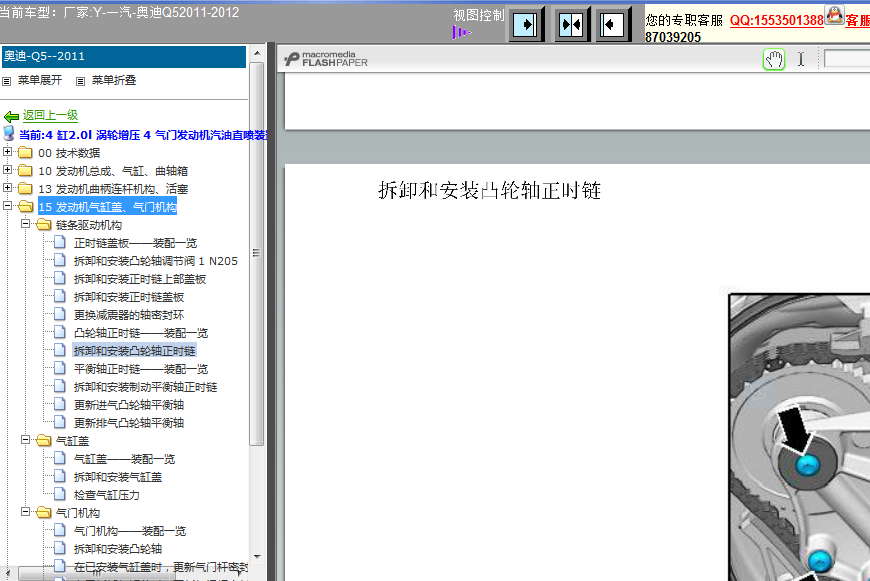Collapse the 链条驱动机构 subfolder
The width and height of the screenshot is (870, 581).
26,224
